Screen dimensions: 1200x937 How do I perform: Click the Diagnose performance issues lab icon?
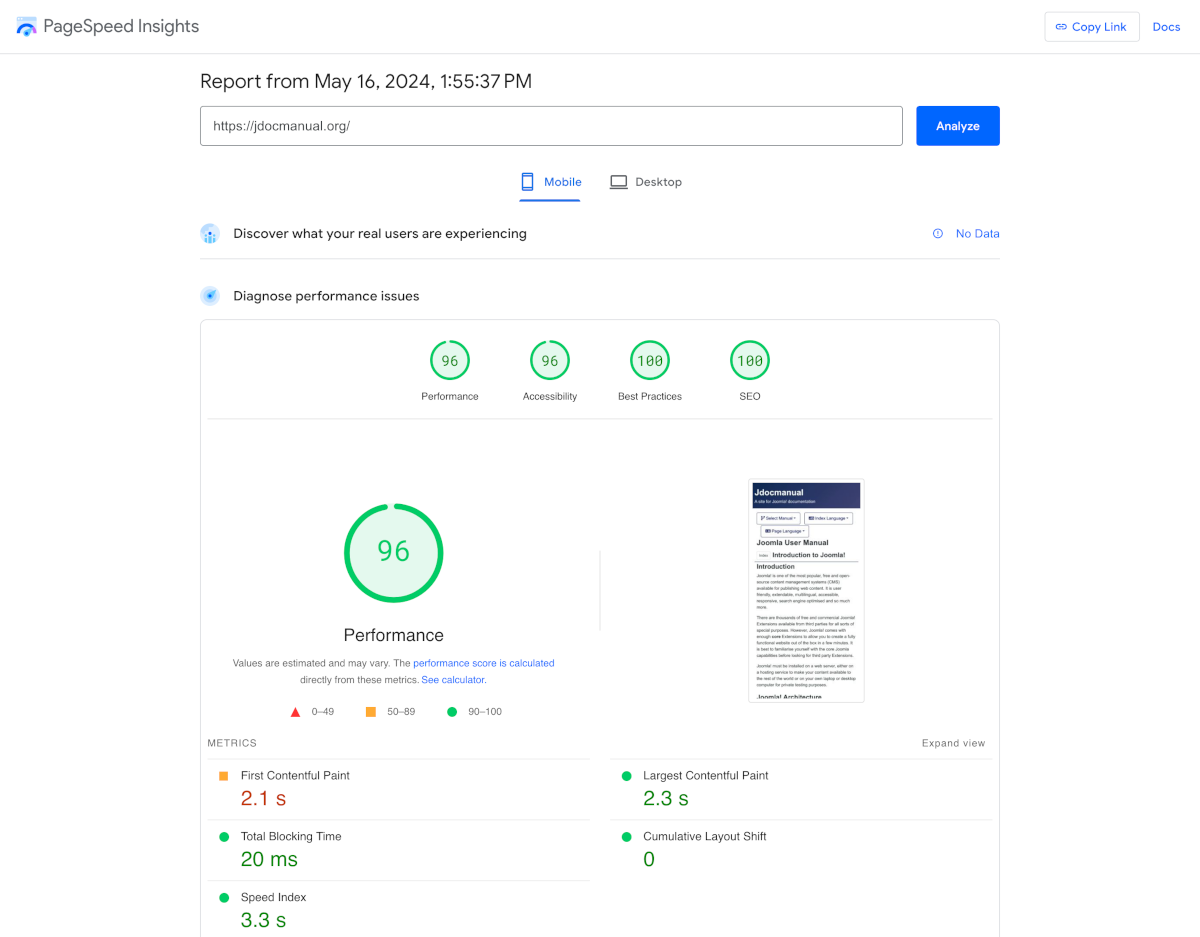click(210, 295)
